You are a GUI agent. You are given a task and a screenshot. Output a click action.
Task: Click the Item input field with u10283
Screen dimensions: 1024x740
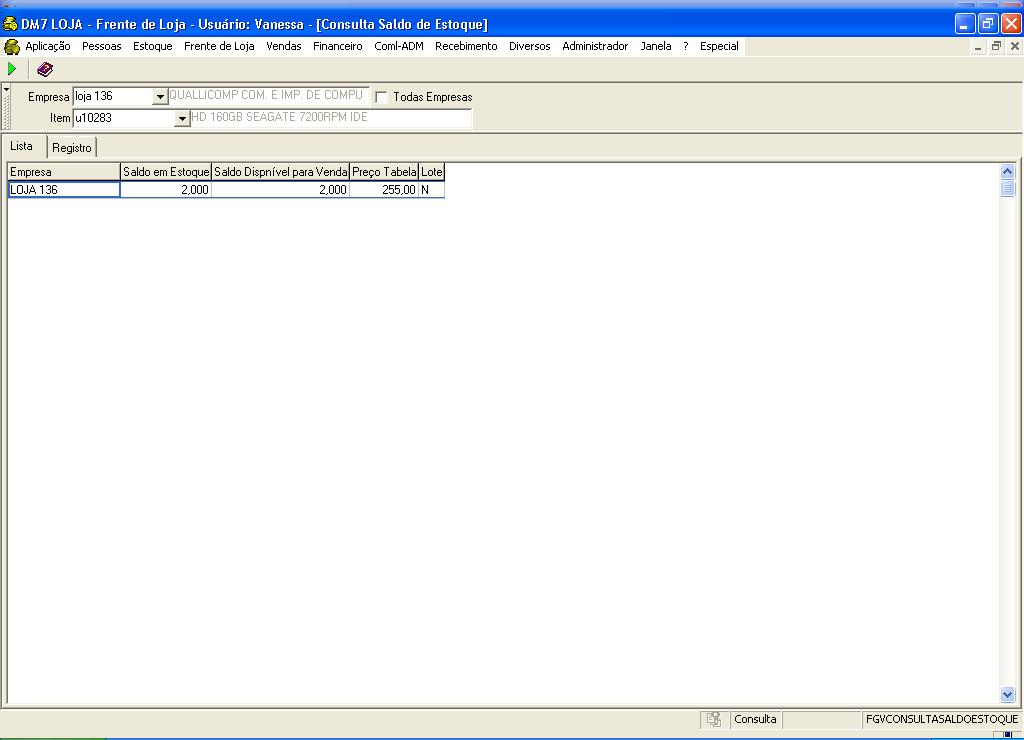[124, 118]
